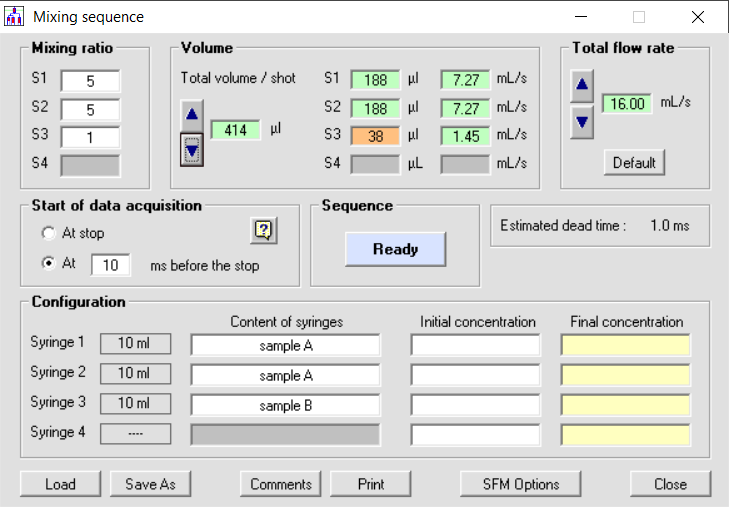Click the Save As button
The height and width of the screenshot is (507, 729).
(150, 484)
